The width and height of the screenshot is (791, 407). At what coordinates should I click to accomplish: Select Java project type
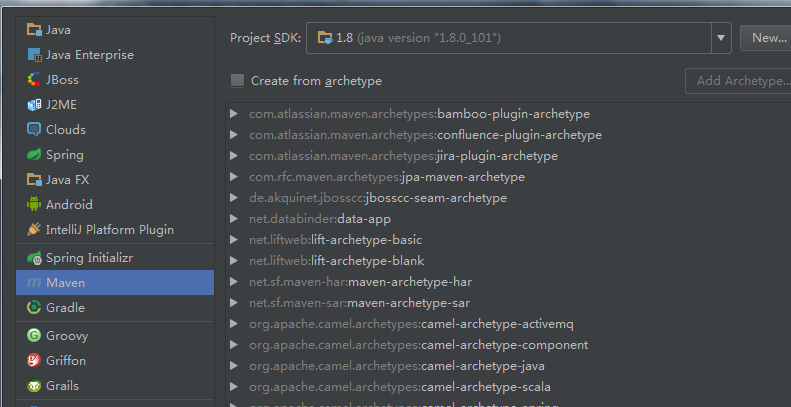[115, 30]
